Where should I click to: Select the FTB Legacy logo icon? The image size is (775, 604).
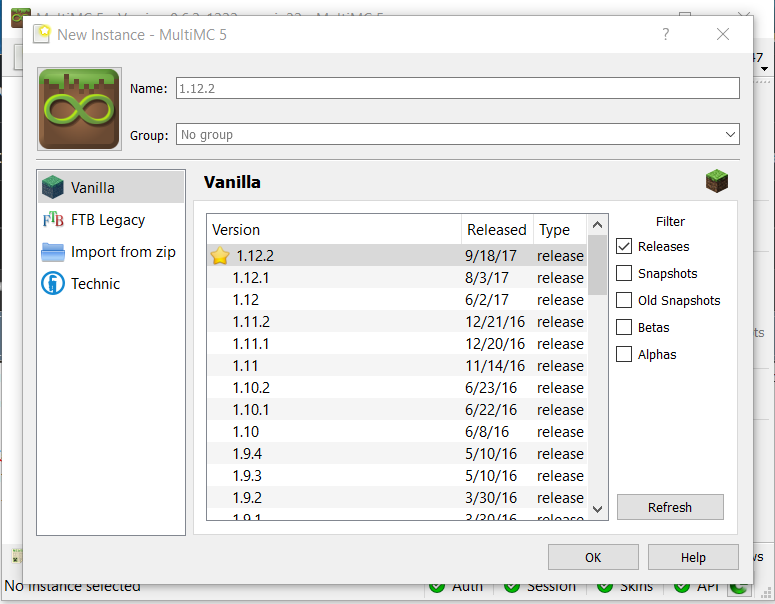coord(53,219)
